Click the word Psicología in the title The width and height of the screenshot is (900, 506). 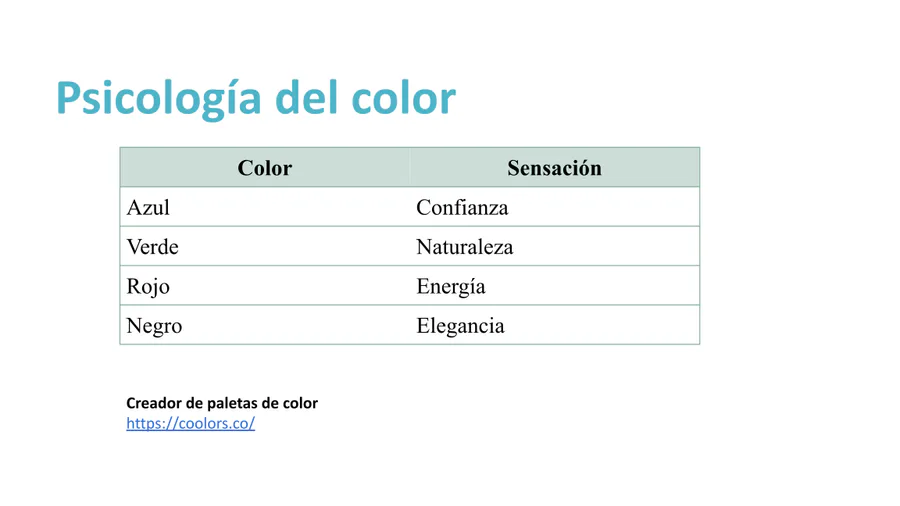click(159, 99)
